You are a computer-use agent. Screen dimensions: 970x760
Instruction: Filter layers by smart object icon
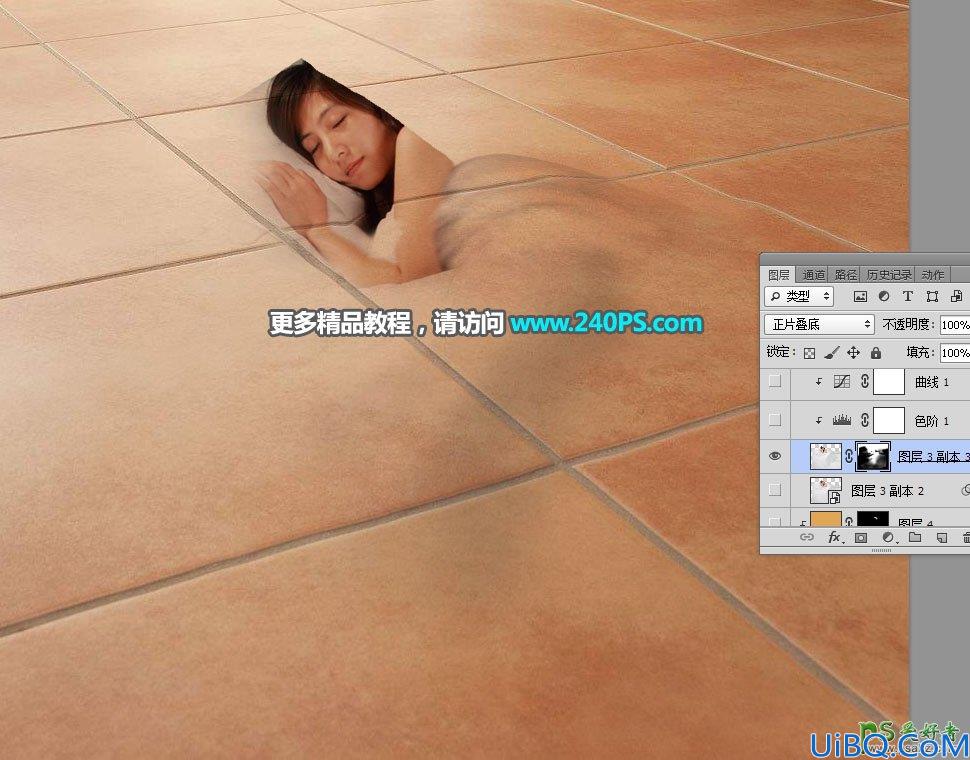pyautogui.click(x=956, y=297)
